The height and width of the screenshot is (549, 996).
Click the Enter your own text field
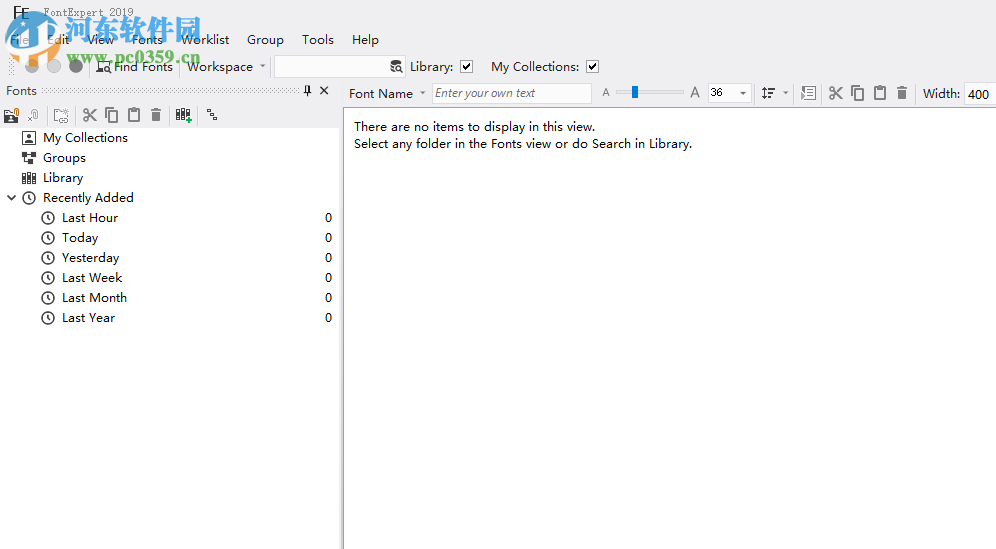point(511,93)
